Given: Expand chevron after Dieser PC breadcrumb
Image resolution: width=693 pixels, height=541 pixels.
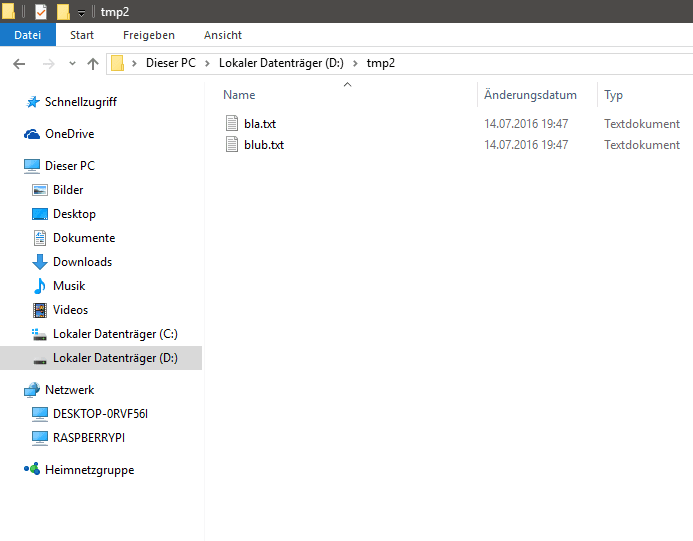Looking at the screenshot, I should [207, 63].
